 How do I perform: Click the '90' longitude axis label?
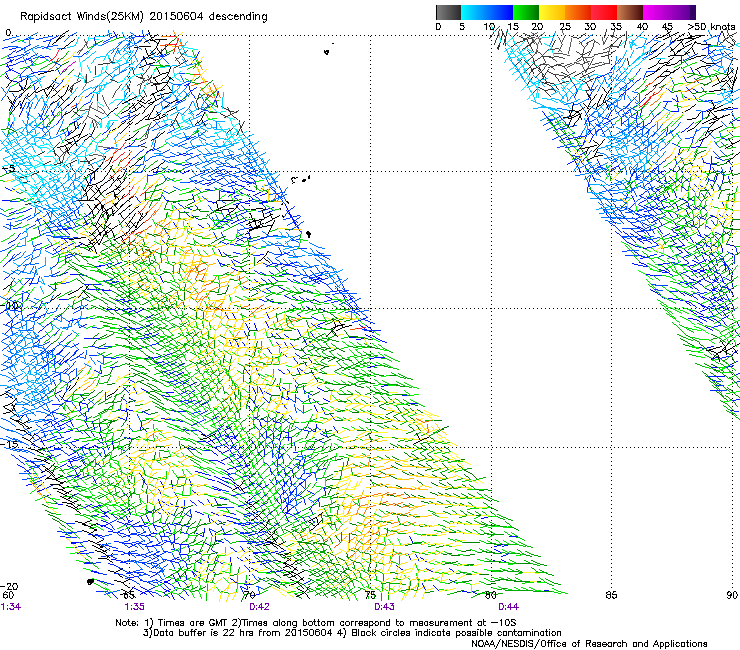(732, 595)
